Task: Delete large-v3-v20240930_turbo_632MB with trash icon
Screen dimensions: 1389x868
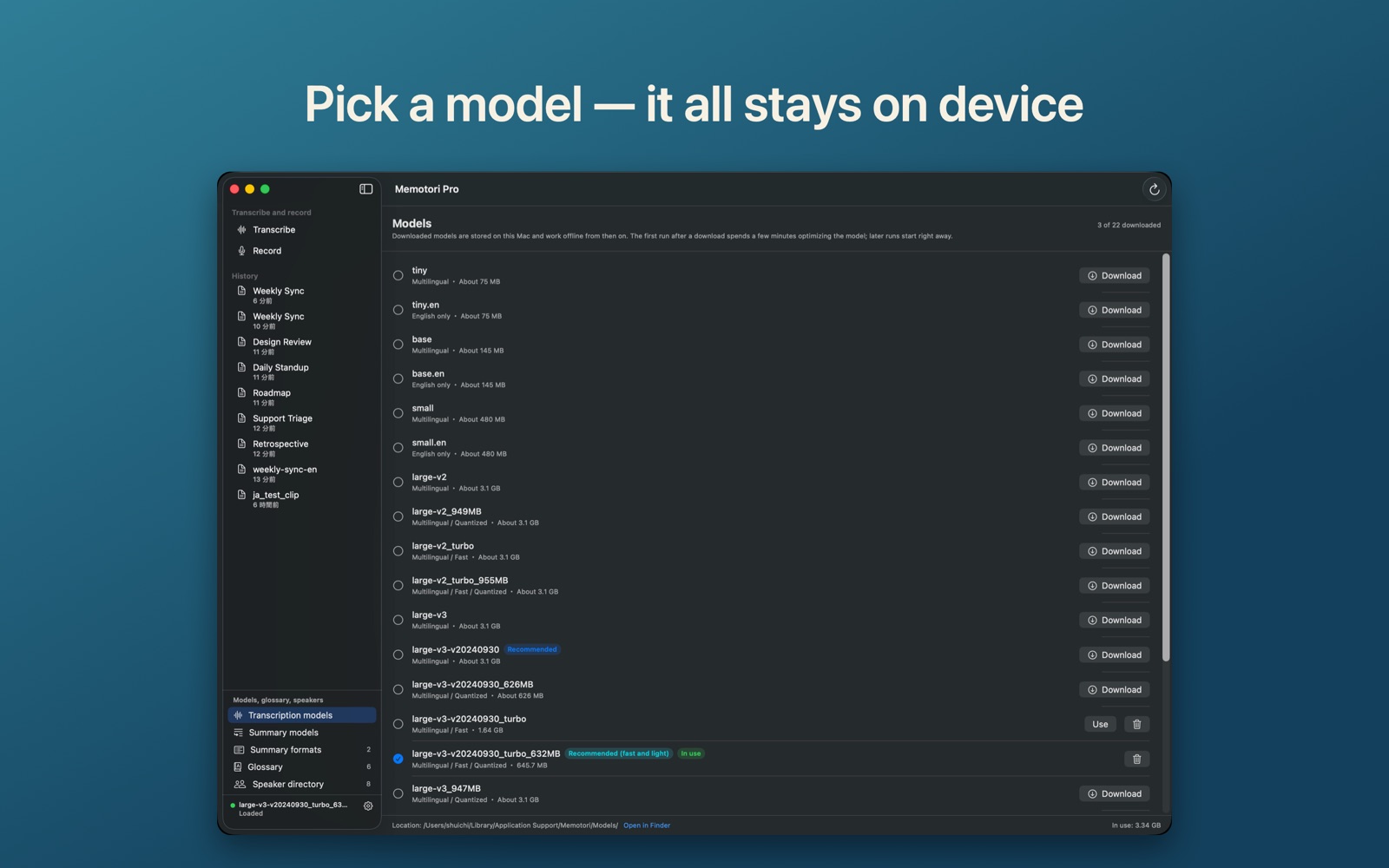Action: tap(1136, 759)
